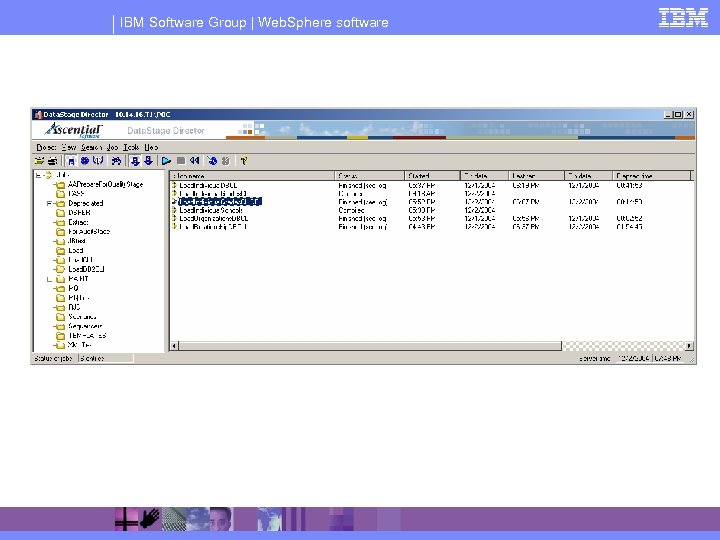Open the Help menu

tap(151, 147)
